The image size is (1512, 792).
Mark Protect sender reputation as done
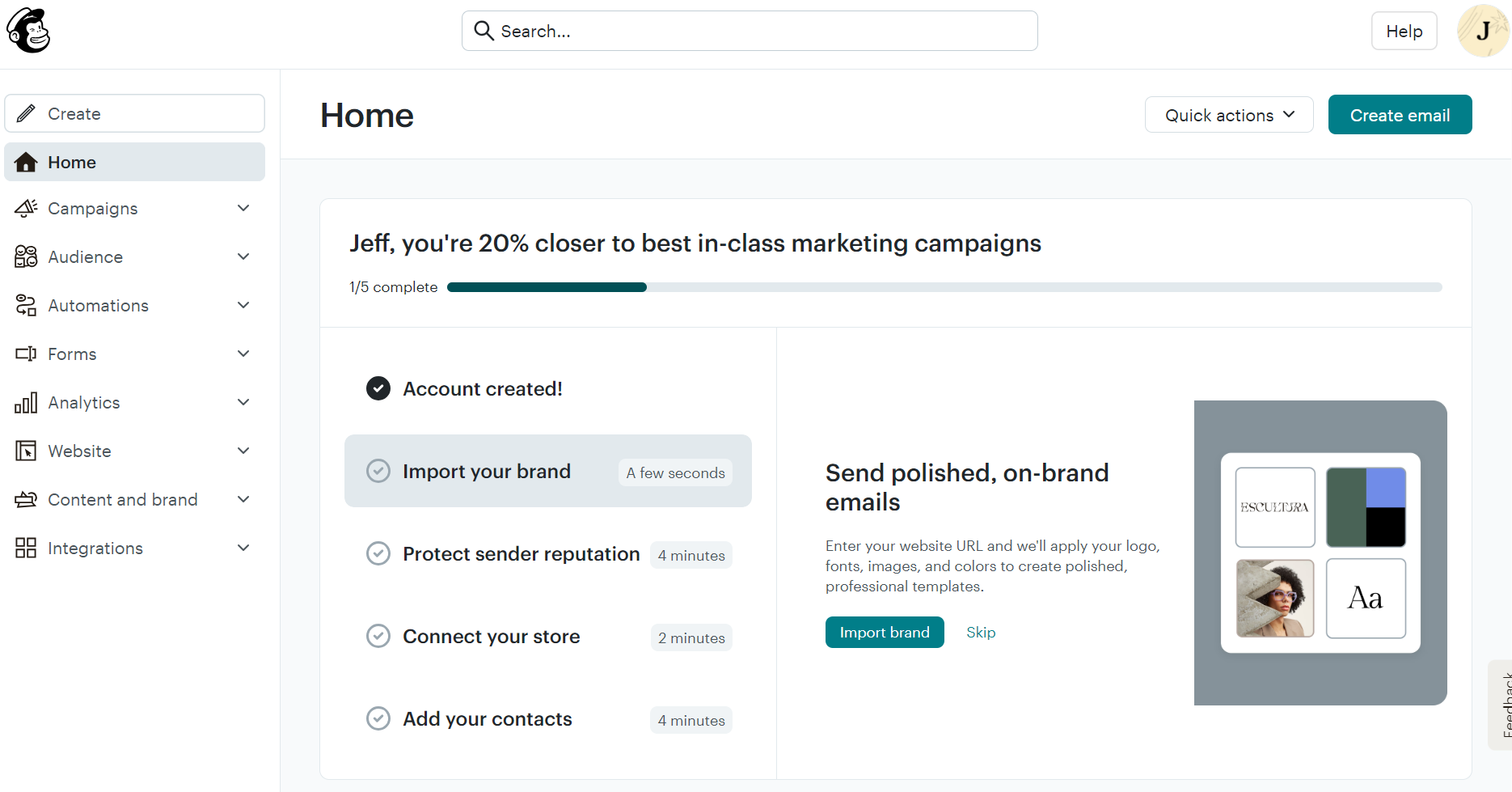[378, 553]
